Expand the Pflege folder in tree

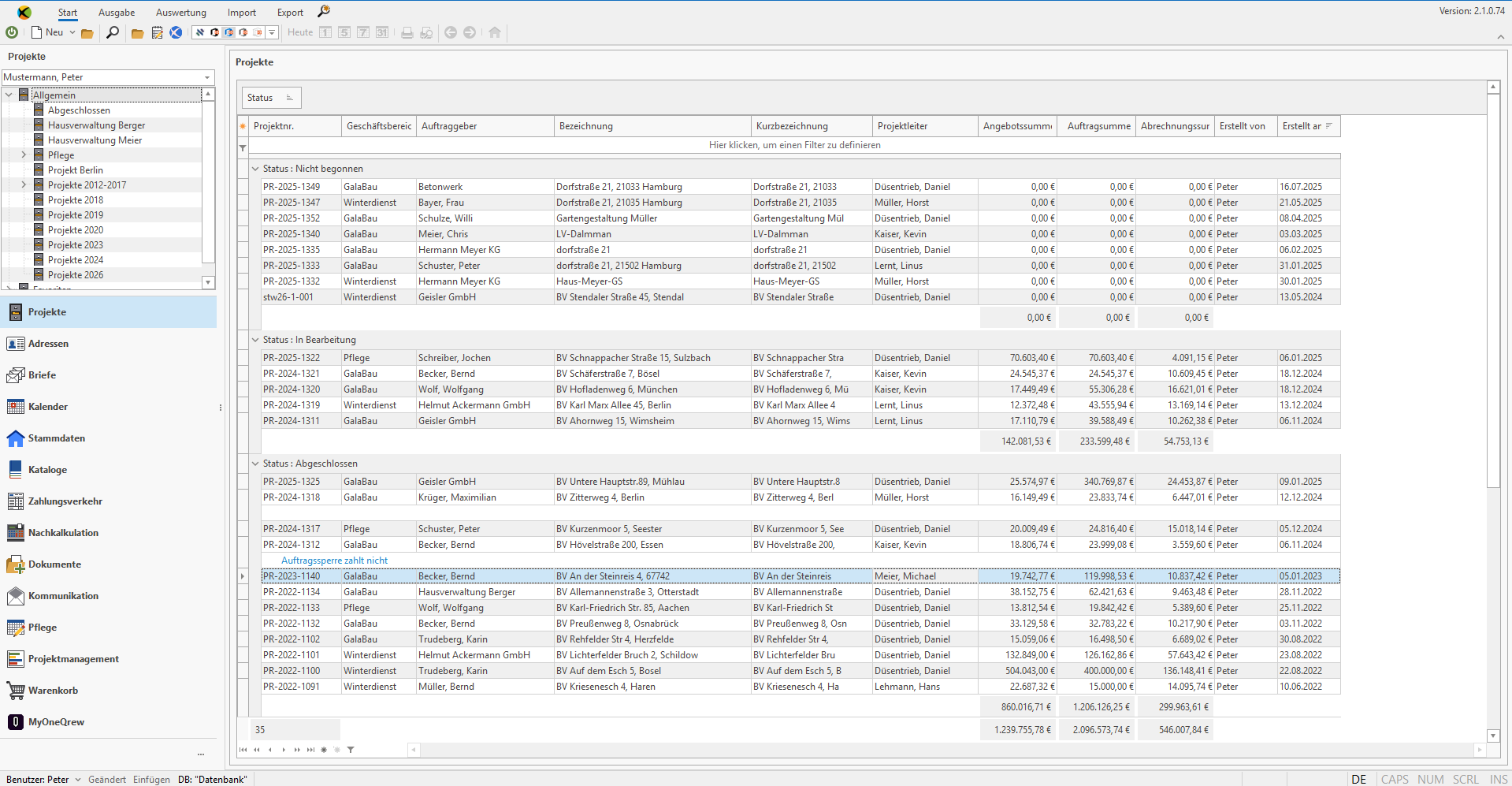(24, 155)
